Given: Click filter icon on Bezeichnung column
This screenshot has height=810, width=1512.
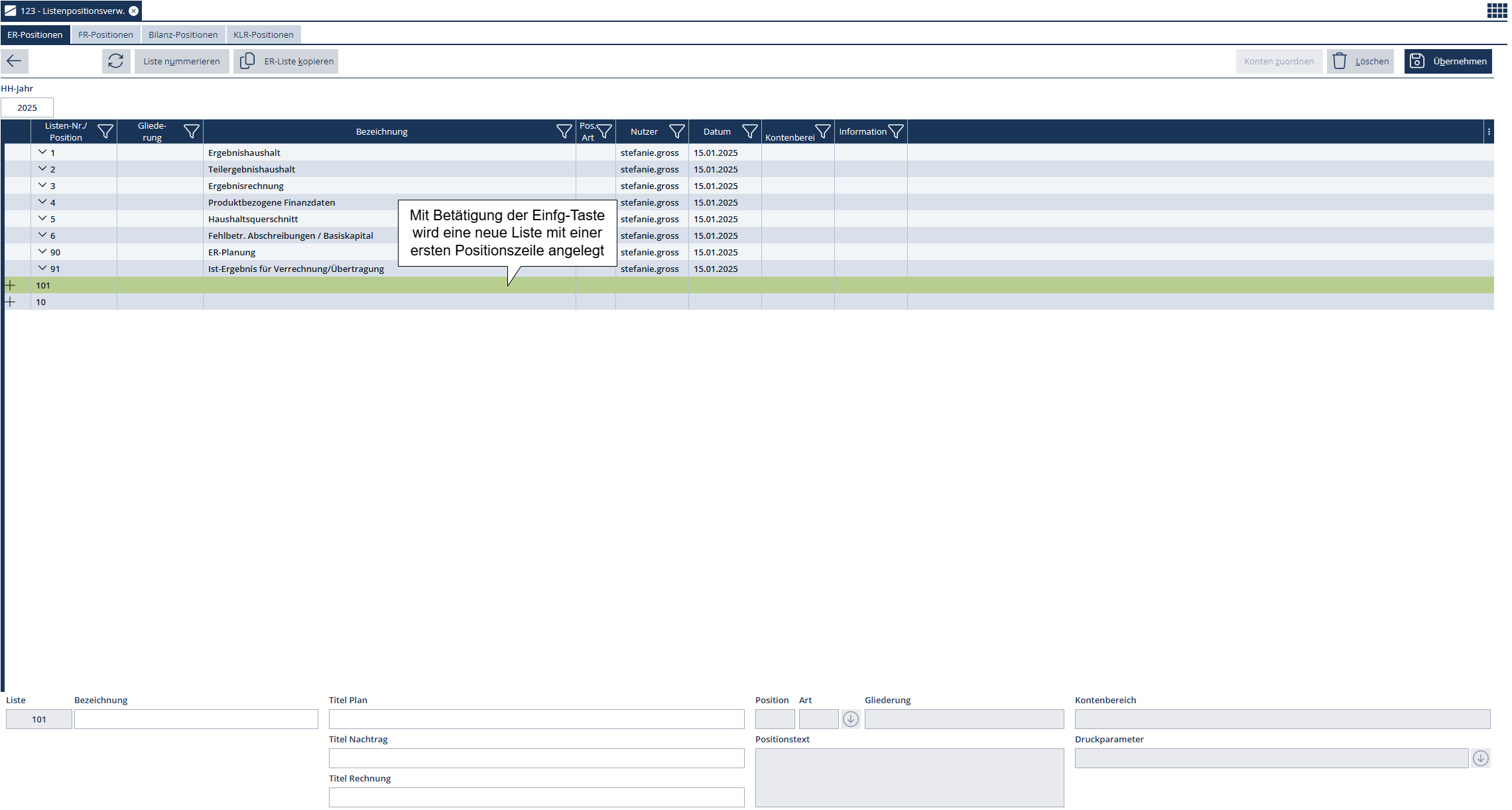Looking at the screenshot, I should [564, 131].
